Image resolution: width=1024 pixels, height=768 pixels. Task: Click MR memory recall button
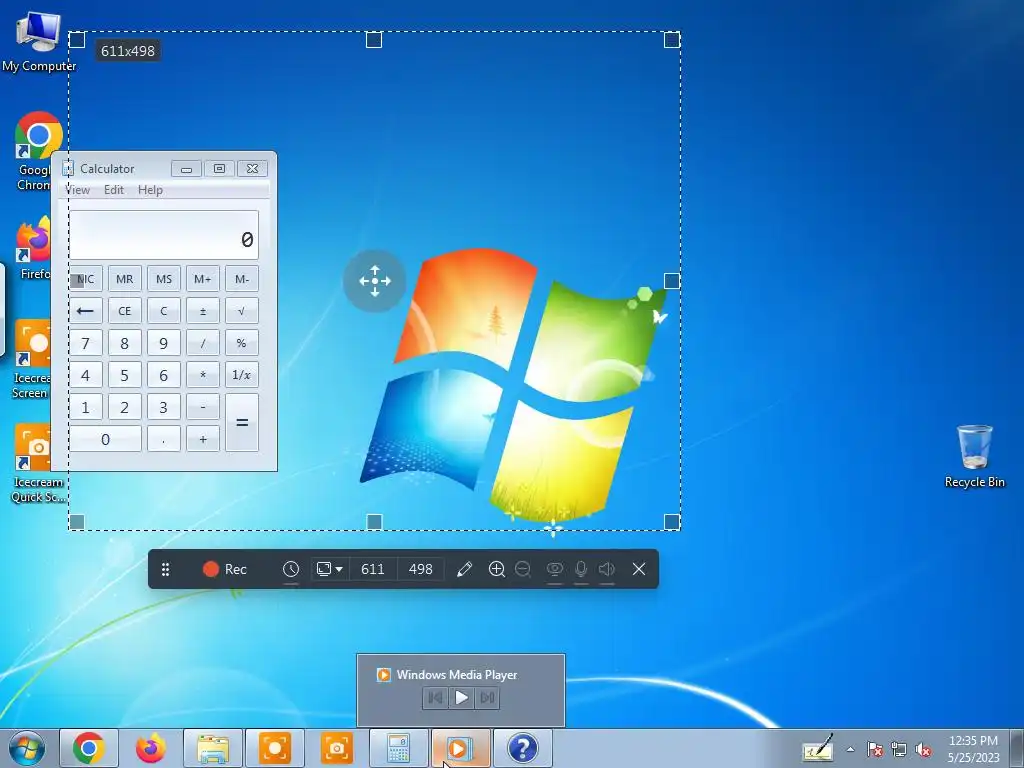click(125, 279)
